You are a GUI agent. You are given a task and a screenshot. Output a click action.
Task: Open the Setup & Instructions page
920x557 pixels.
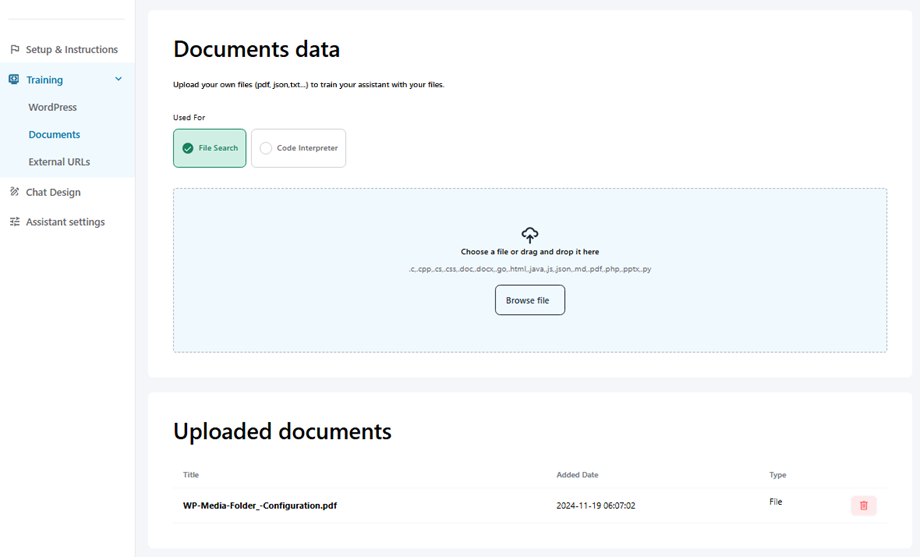click(x=71, y=49)
